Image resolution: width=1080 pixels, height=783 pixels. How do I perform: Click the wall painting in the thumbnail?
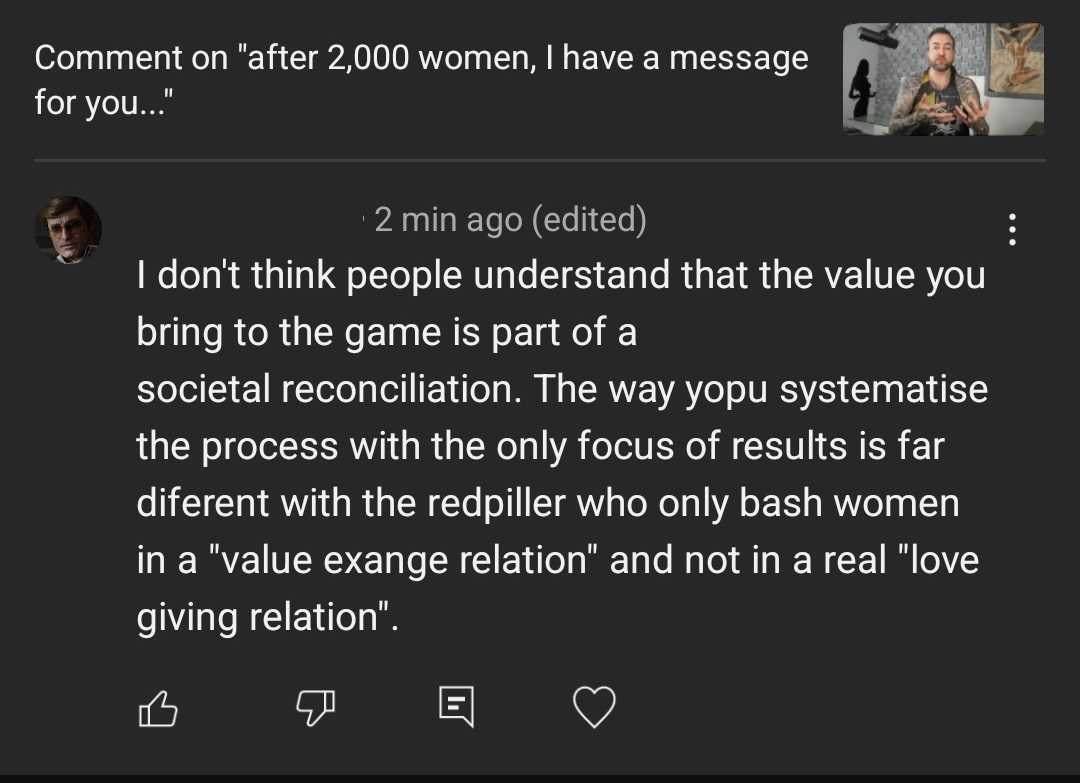[x=1015, y=58]
